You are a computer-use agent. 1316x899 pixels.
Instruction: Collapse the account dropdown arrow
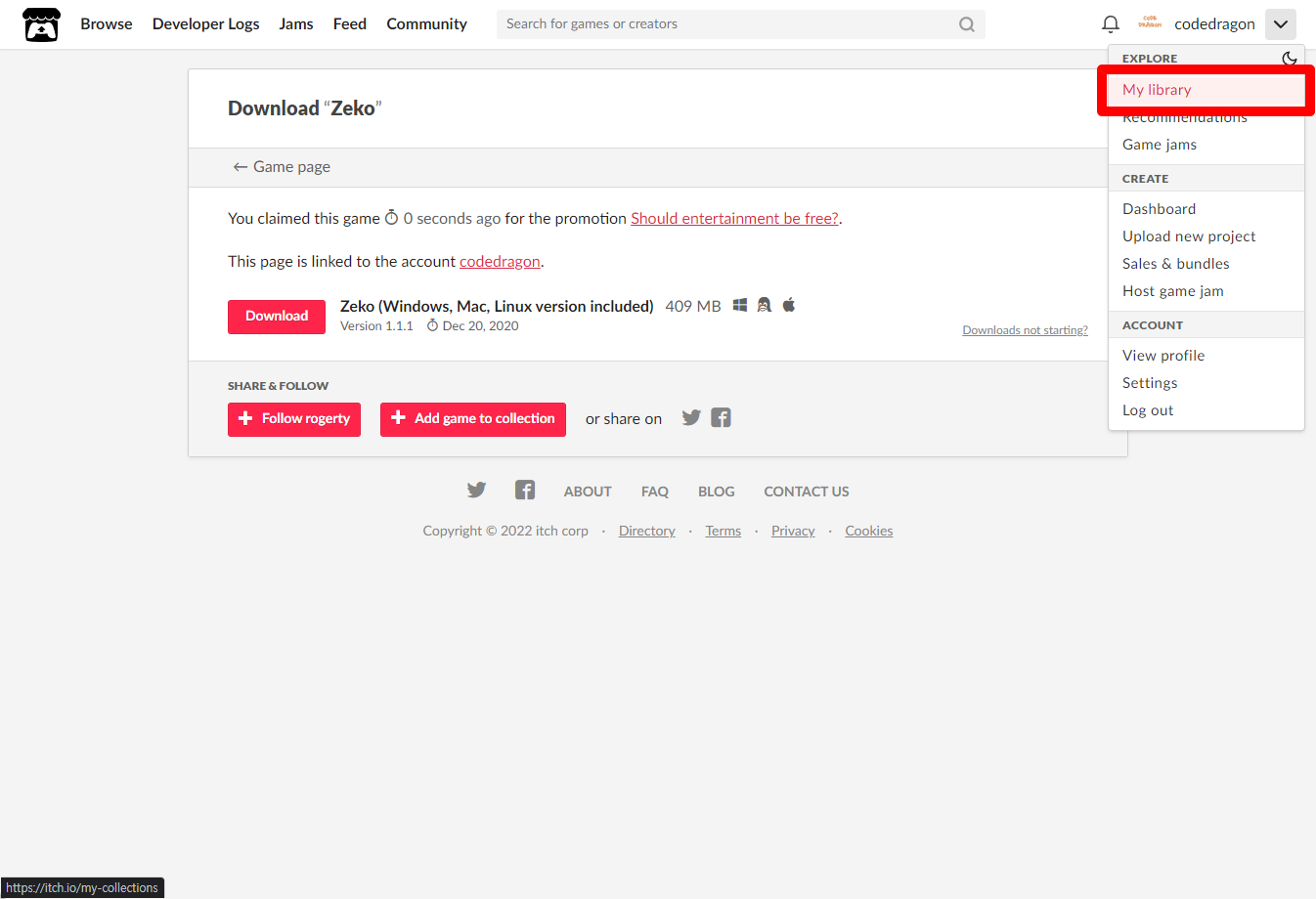(1280, 24)
